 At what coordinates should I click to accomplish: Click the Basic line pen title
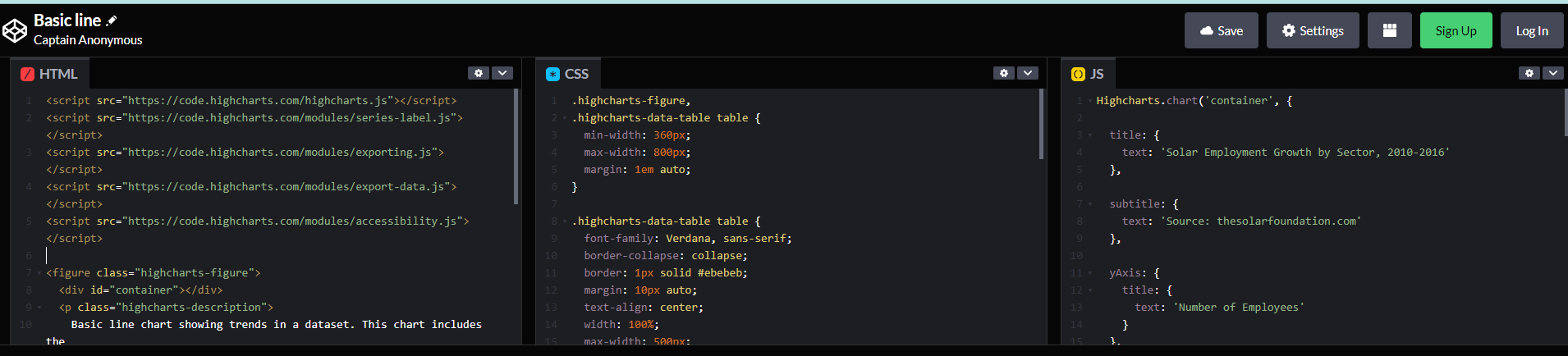coord(67,21)
